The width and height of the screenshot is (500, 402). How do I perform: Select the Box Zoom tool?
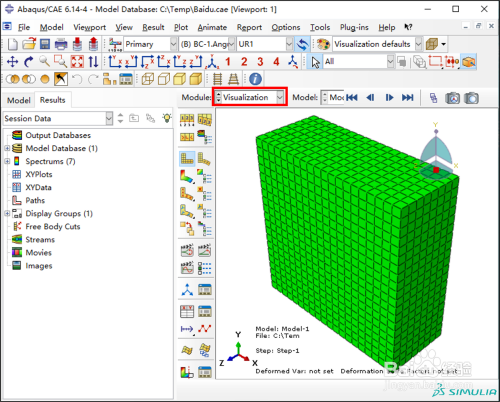pos(61,62)
